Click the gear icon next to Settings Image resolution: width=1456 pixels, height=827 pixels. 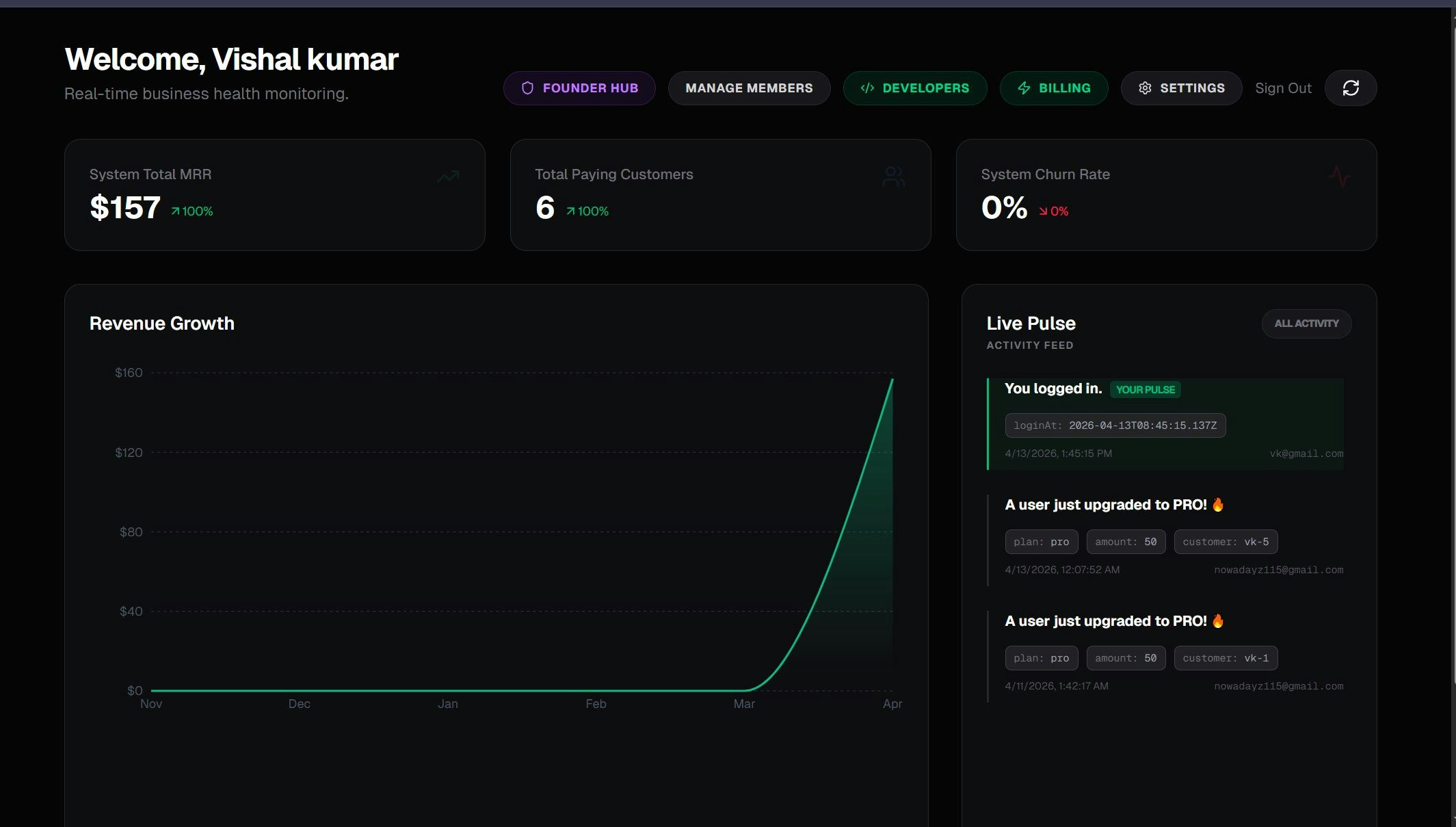(x=1146, y=88)
